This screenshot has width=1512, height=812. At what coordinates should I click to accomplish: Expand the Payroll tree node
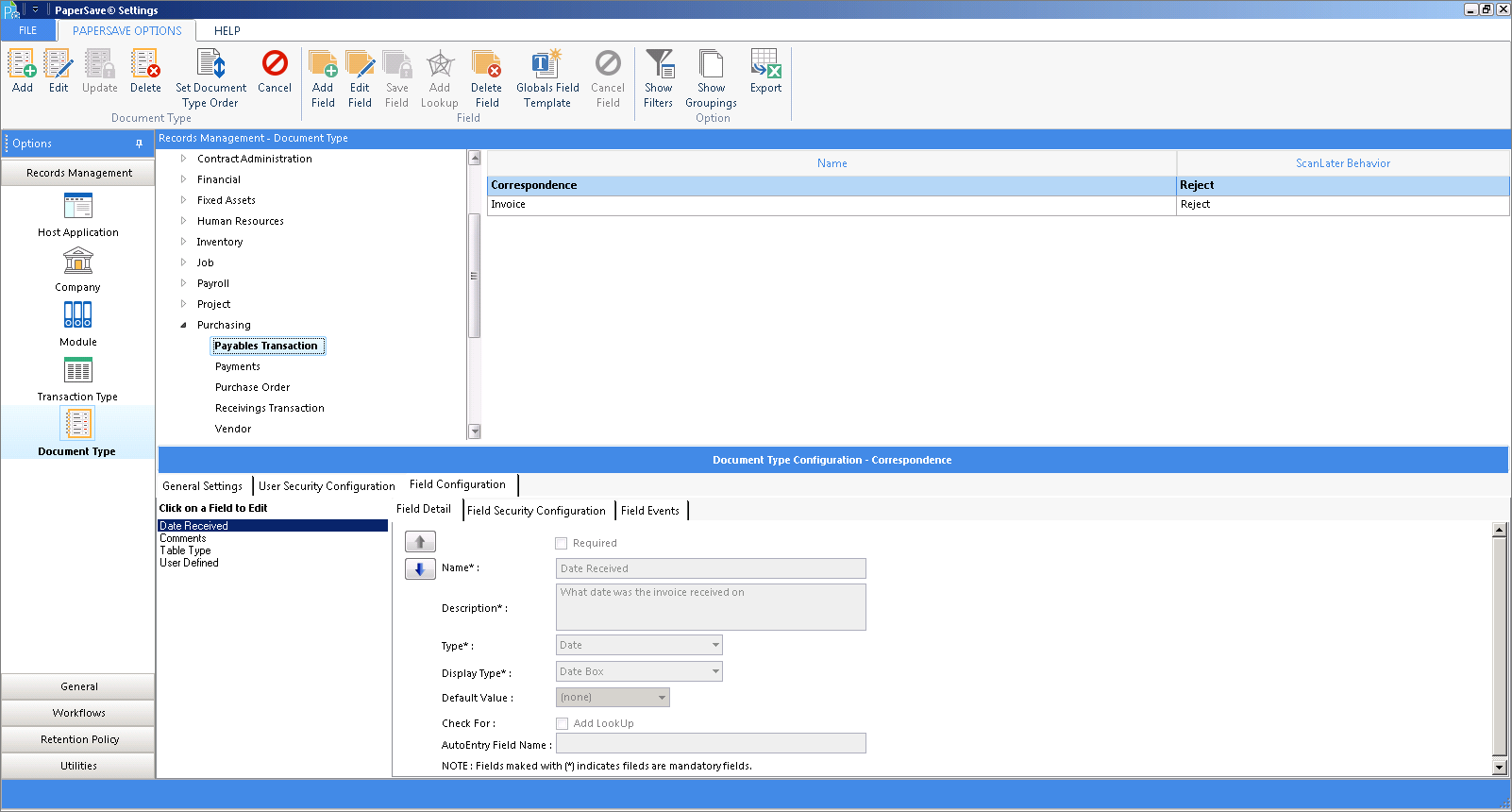tap(183, 283)
